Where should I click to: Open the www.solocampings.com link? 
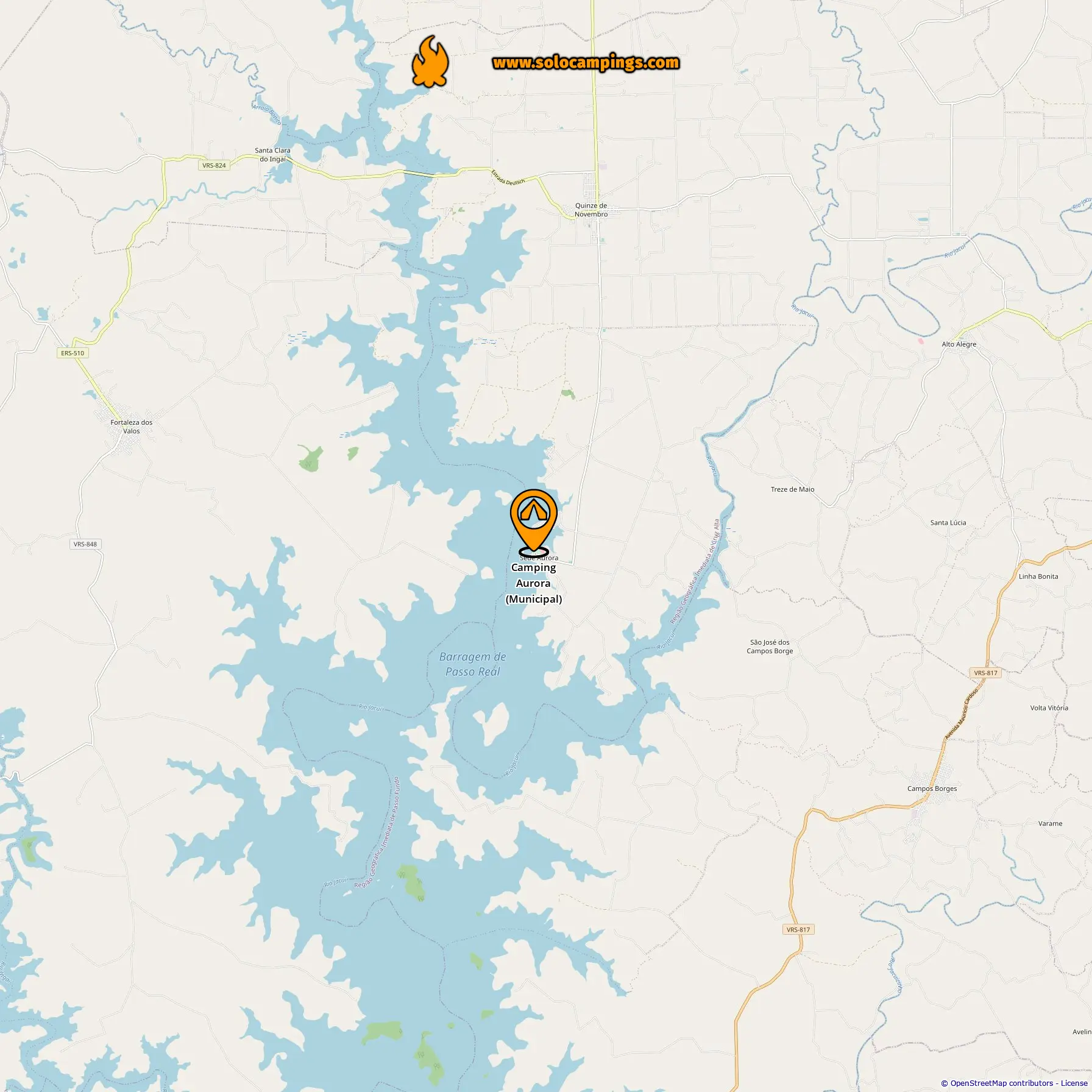586,63
